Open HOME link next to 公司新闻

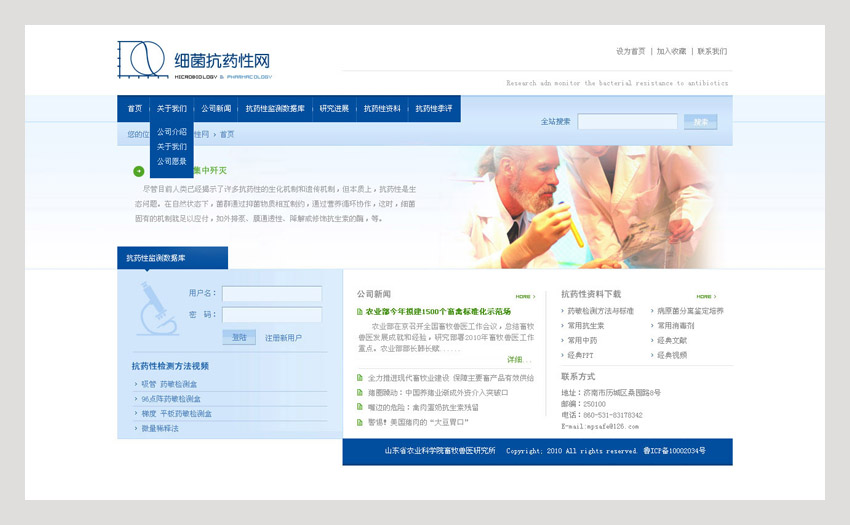524,297
